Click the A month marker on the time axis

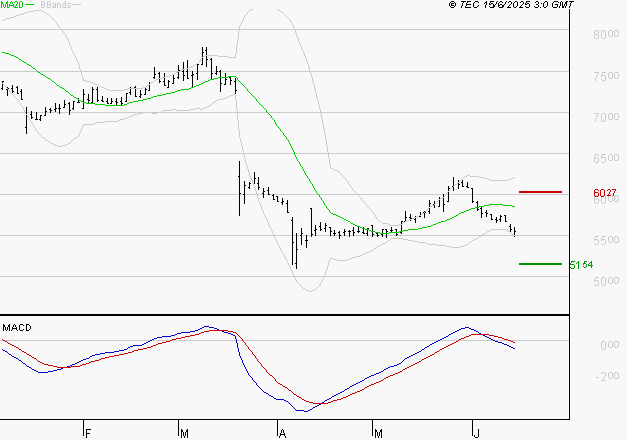pos(282,434)
